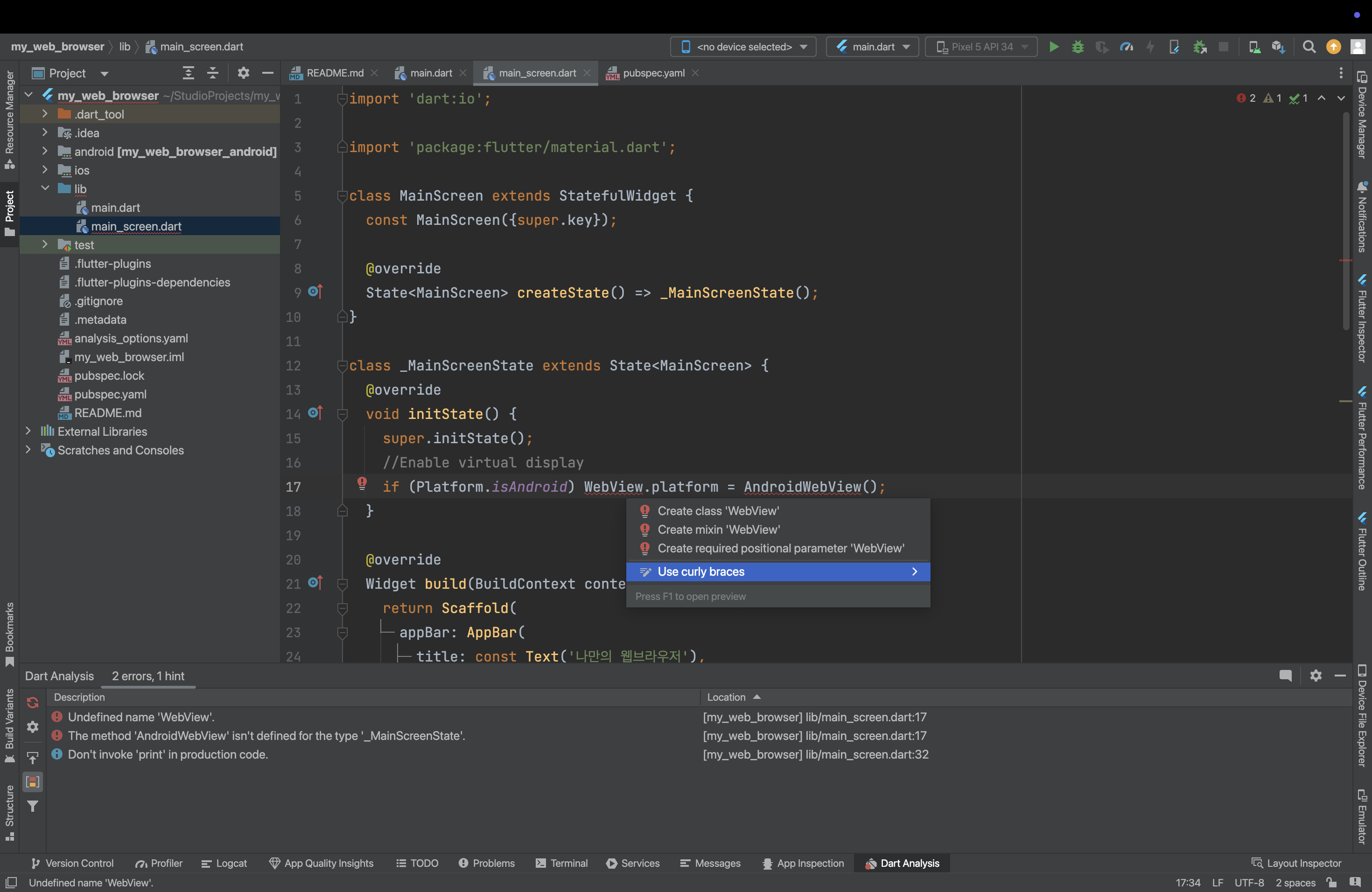Switch to the pubspec.yaml editor tab
1372x892 pixels.
click(653, 73)
